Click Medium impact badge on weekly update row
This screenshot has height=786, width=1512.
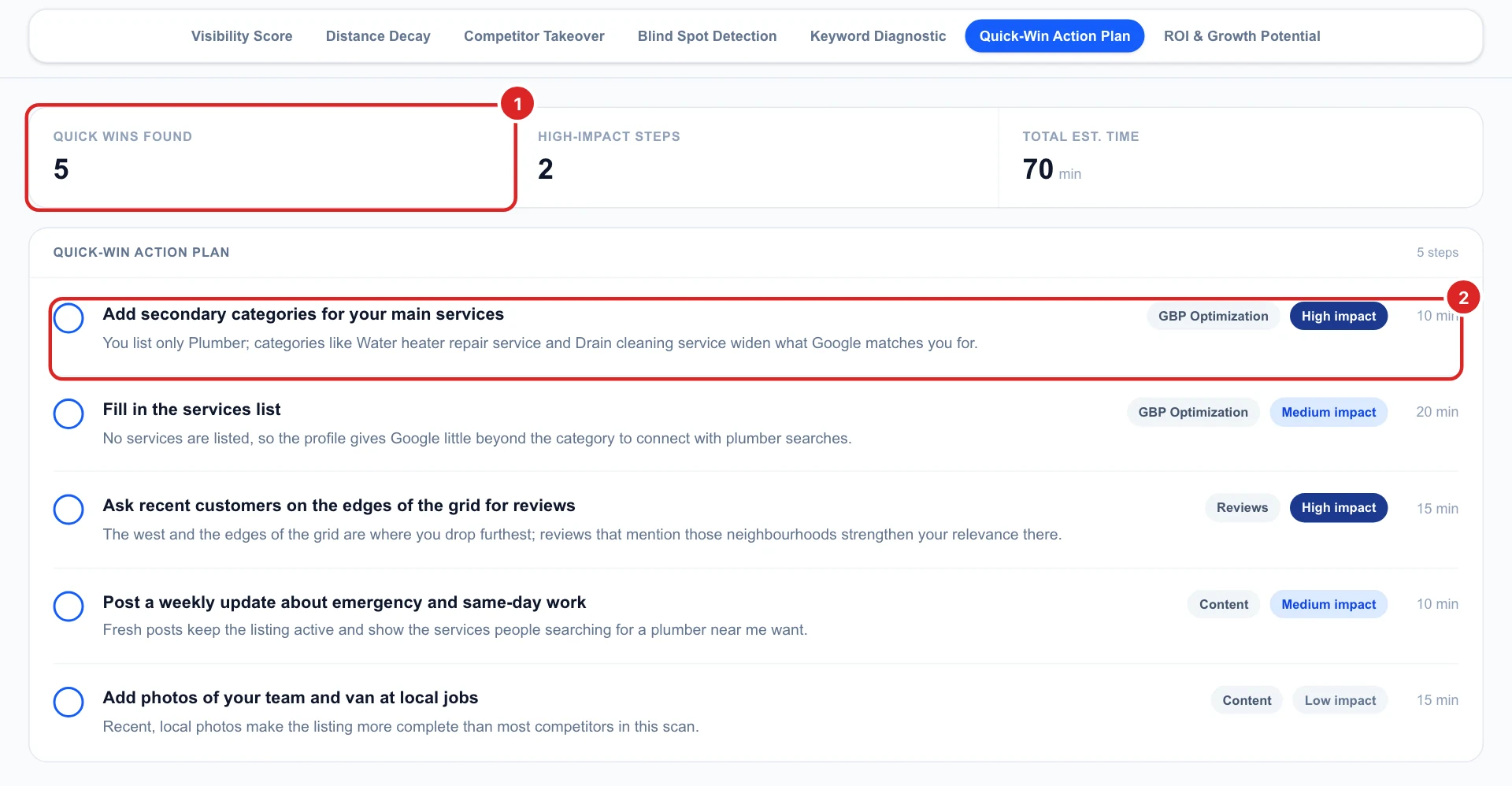1329,604
